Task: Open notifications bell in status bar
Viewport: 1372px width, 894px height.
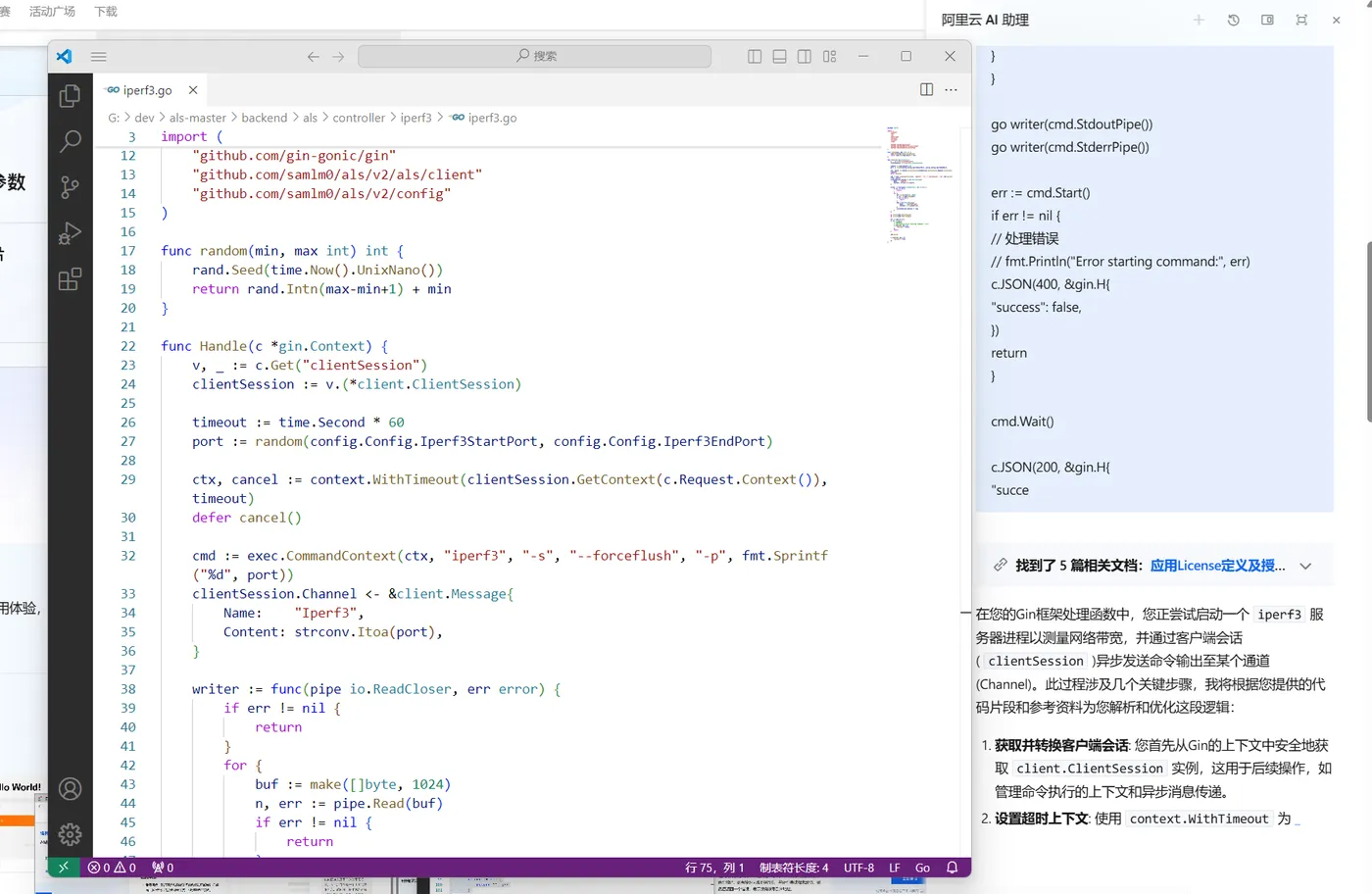Action: coord(952,868)
